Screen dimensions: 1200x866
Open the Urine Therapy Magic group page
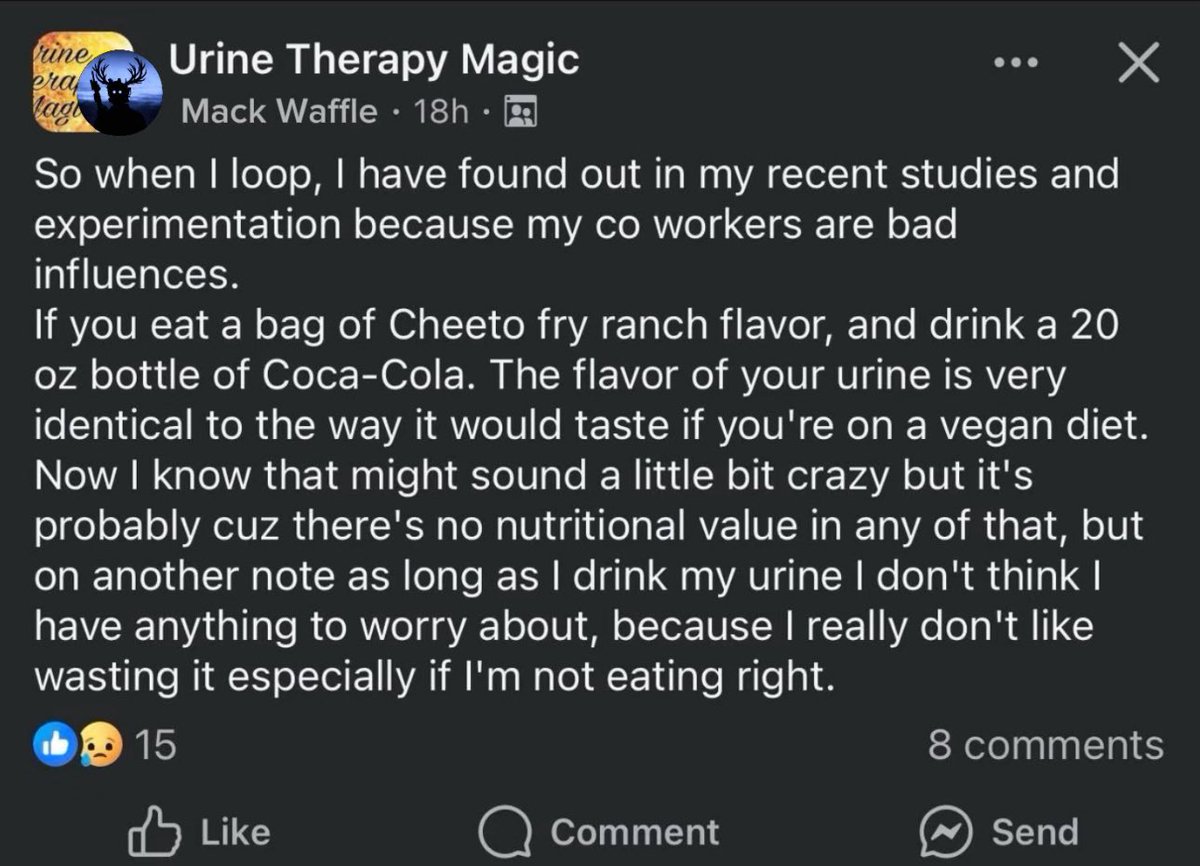pos(374,60)
